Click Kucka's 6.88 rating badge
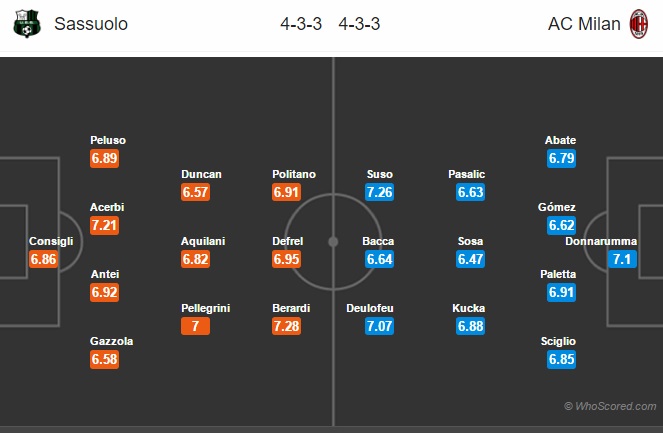Image resolution: width=663 pixels, height=433 pixels. click(x=470, y=326)
